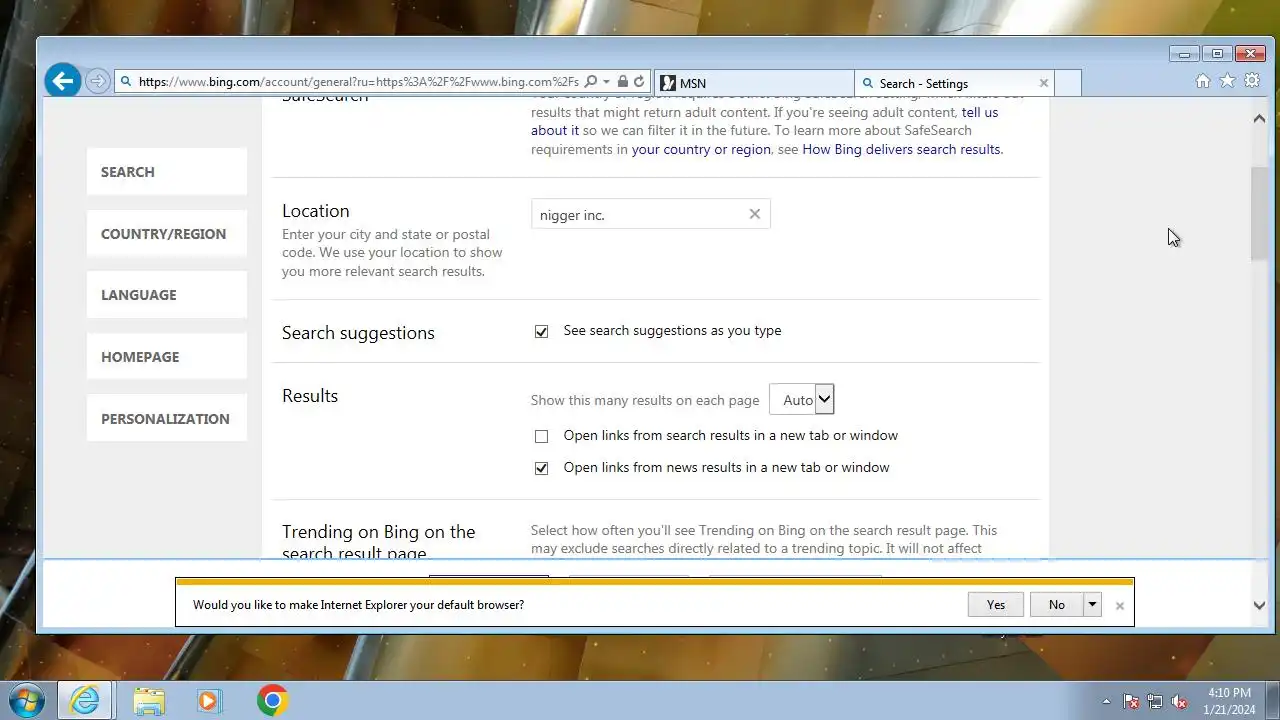The width and height of the screenshot is (1280, 720).
Task: Click the 'Results' section heading
Action: (x=310, y=396)
